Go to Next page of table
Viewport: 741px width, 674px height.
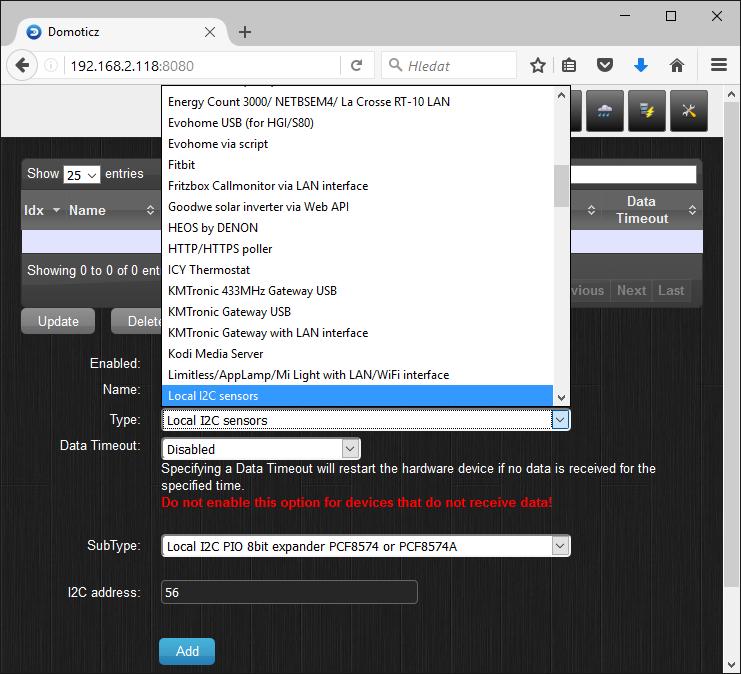pyautogui.click(x=631, y=290)
